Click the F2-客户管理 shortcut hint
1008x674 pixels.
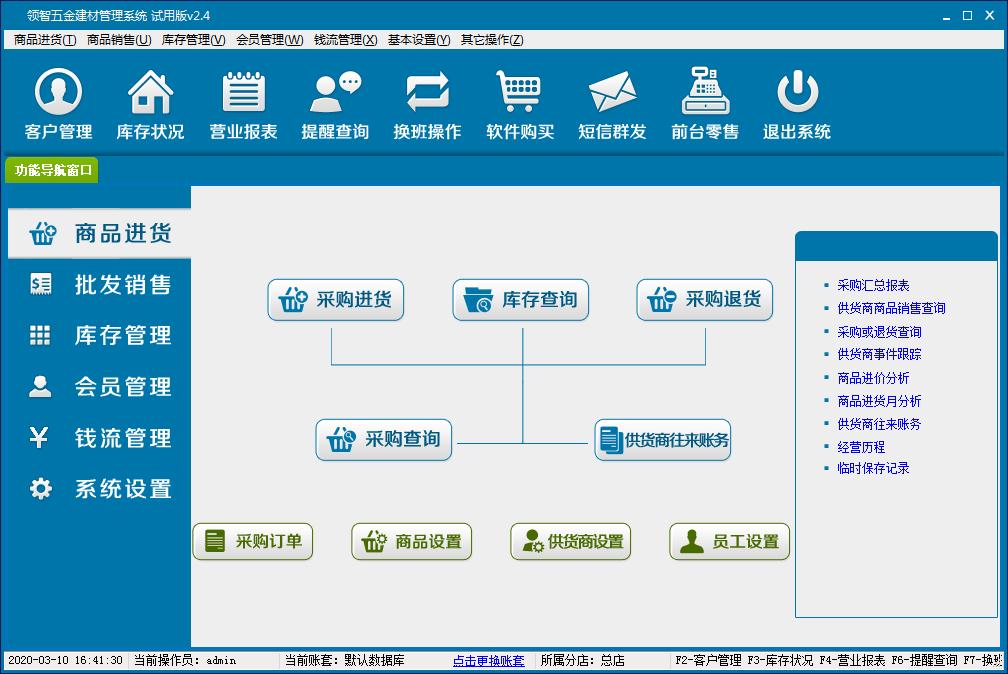tap(708, 660)
